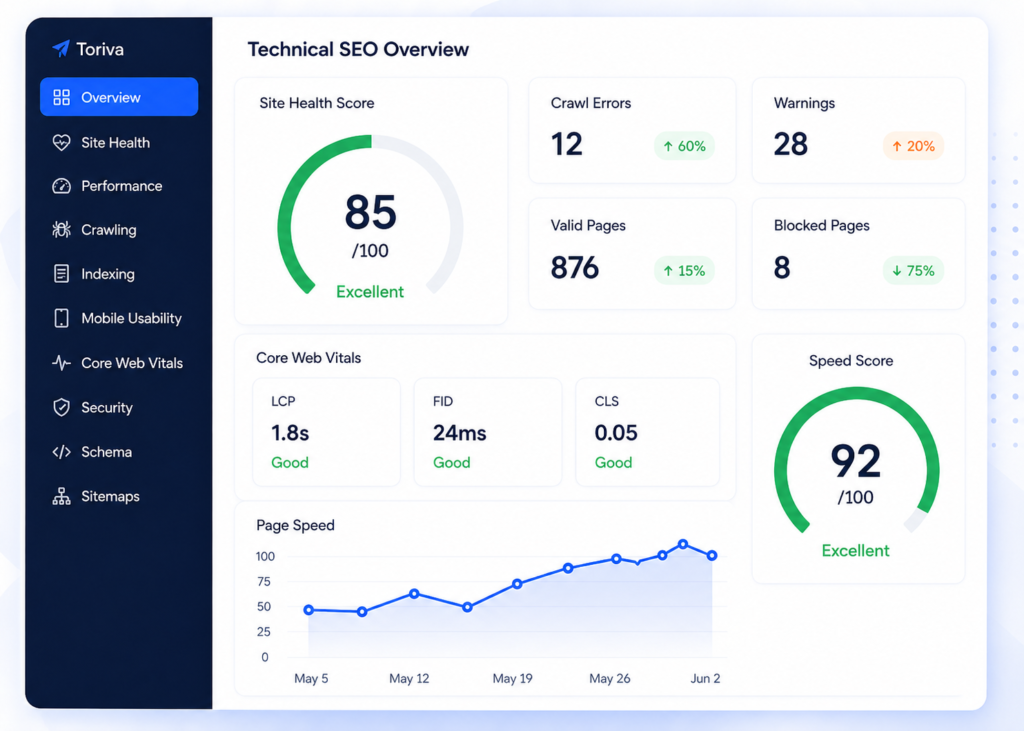Click the Sitemaps hierarchy icon

click(61, 496)
